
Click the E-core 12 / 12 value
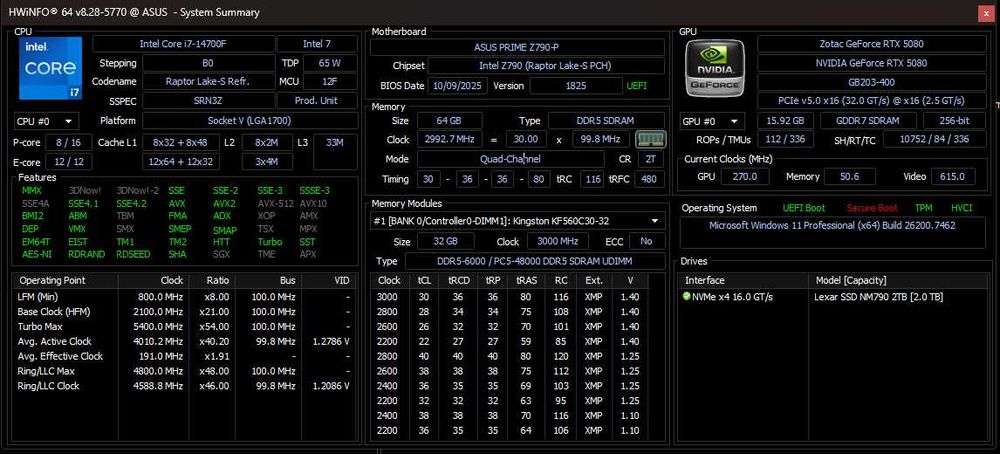[x=70, y=162]
